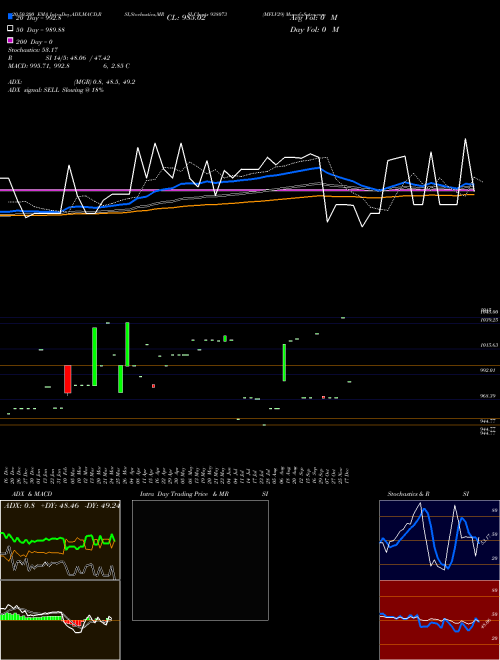The height and width of the screenshot is (660, 500).
Task: Open the blue Stochastics chart panel
Action: point(439,540)
